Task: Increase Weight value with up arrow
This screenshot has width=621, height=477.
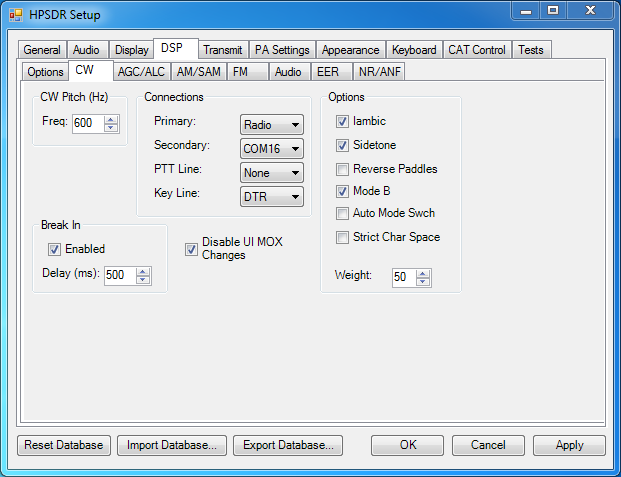Action: (x=423, y=273)
